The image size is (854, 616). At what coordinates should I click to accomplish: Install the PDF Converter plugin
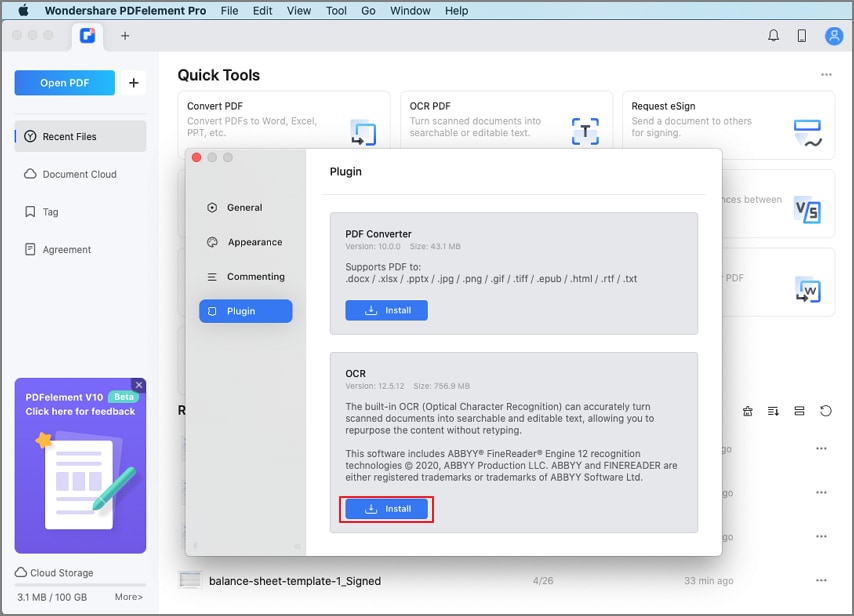(x=386, y=310)
